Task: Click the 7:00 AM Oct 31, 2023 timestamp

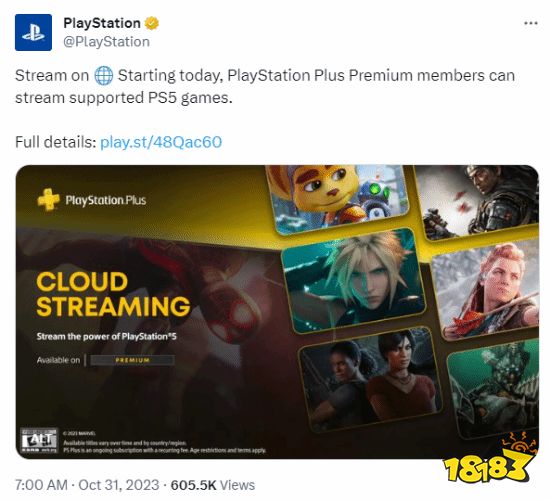Action: coord(87,485)
